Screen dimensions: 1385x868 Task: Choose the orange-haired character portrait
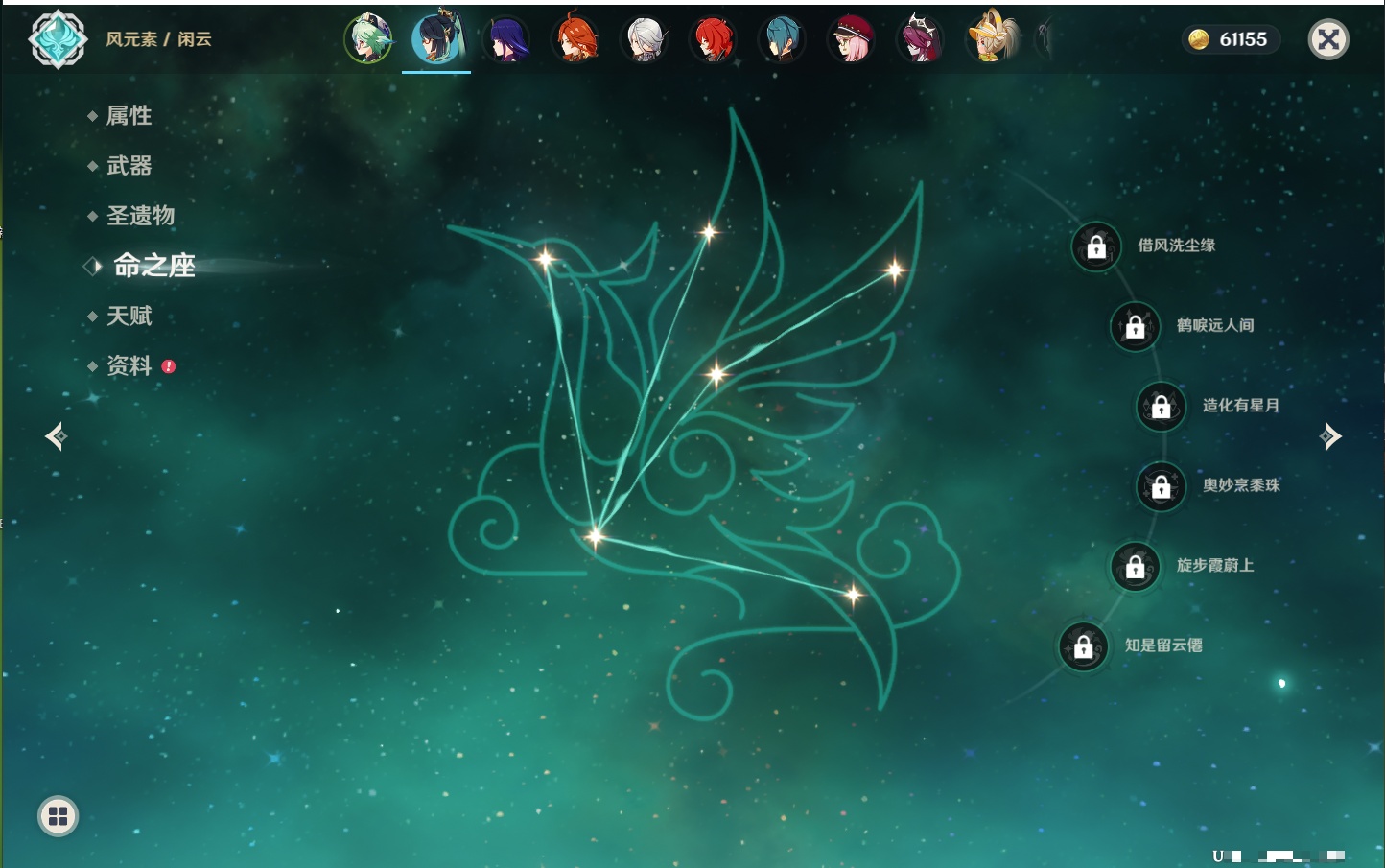coord(575,39)
